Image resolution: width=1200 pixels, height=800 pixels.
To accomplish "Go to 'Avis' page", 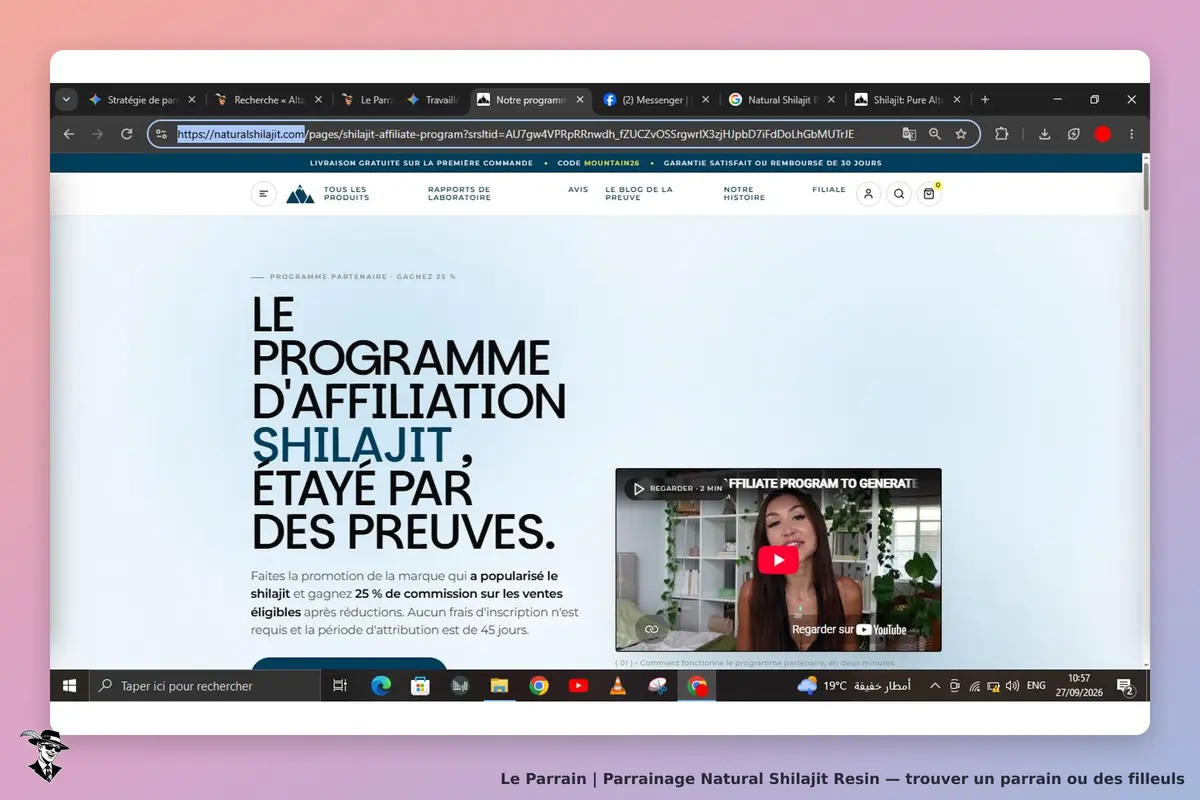I will point(578,189).
